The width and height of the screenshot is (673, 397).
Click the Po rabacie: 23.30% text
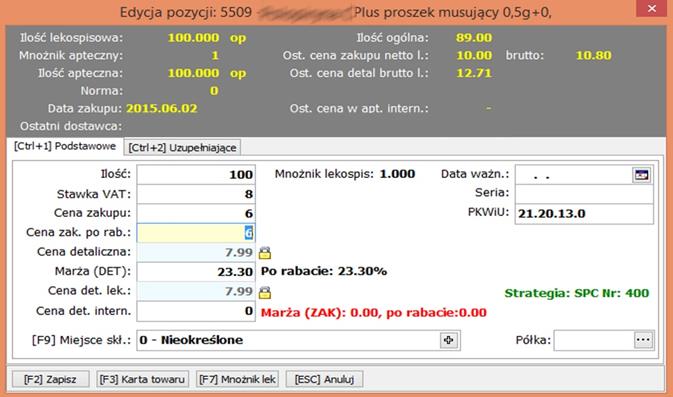tap(324, 271)
